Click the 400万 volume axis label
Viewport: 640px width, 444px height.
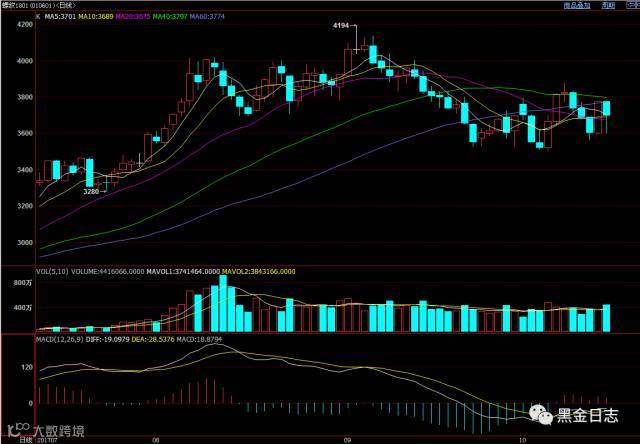coord(22,308)
